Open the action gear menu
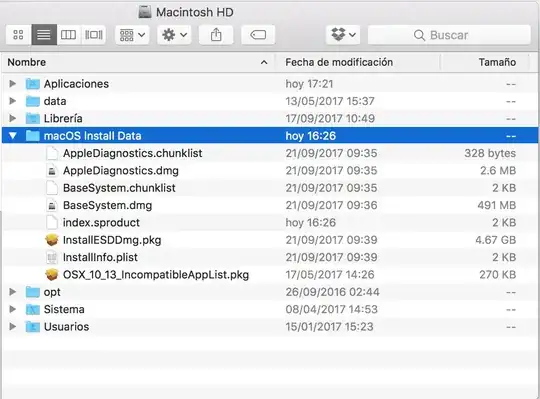This screenshot has height=399, width=540. point(174,35)
